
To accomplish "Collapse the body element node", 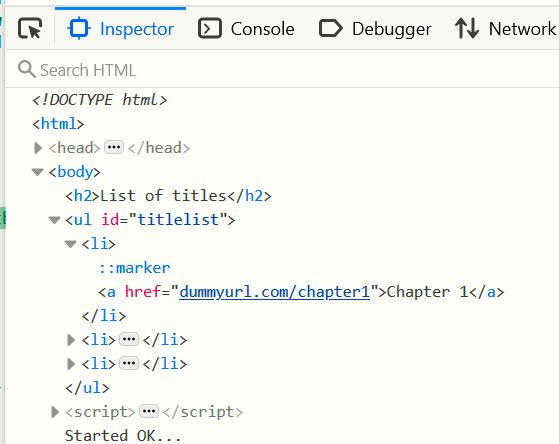I will tap(37, 172).
